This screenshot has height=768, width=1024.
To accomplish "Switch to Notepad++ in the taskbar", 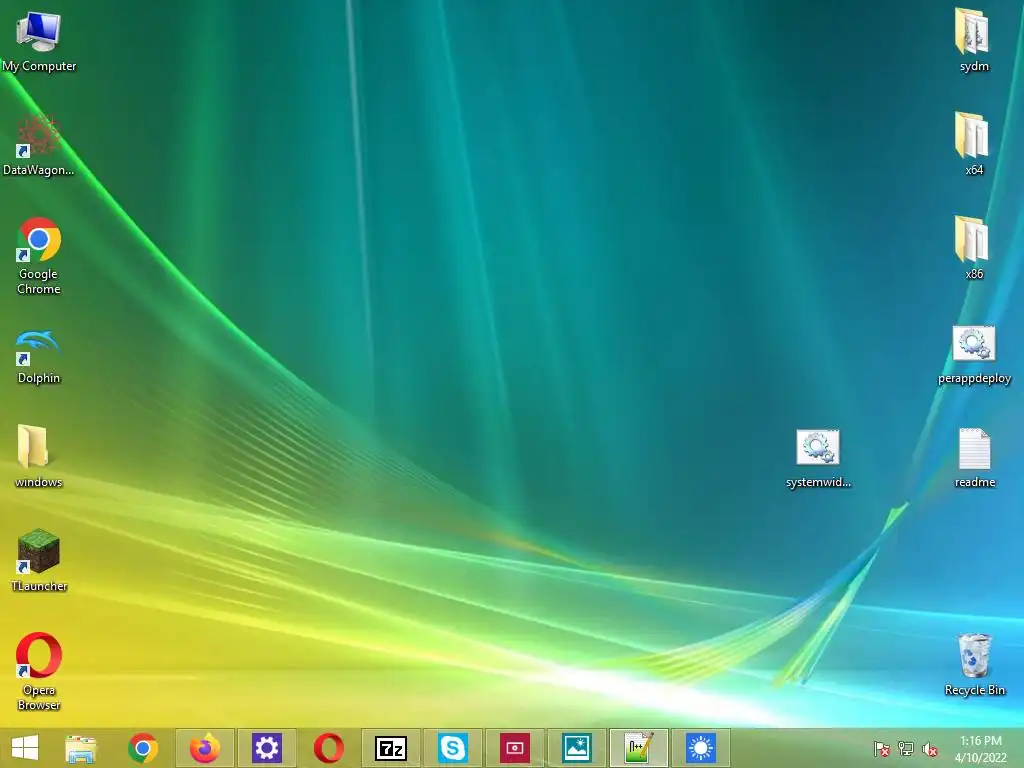I will [x=639, y=748].
